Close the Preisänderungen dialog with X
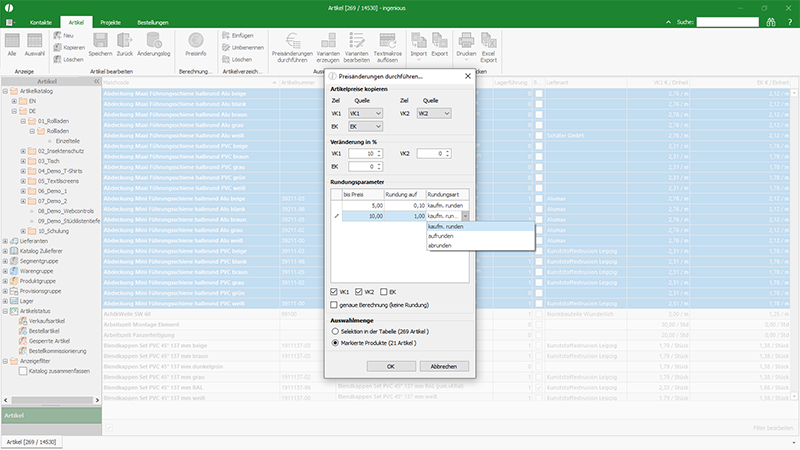The height and width of the screenshot is (450, 800). pyautogui.click(x=467, y=76)
